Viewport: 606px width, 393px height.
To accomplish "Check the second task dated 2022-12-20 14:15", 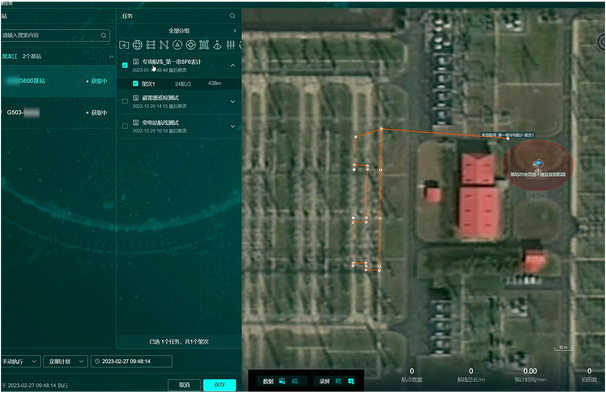I will [x=125, y=102].
